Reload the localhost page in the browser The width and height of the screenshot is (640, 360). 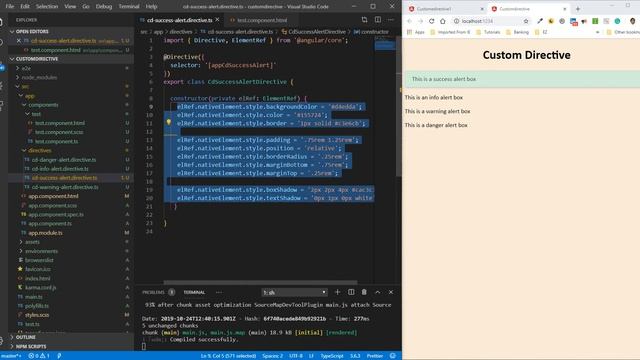tap(431, 21)
